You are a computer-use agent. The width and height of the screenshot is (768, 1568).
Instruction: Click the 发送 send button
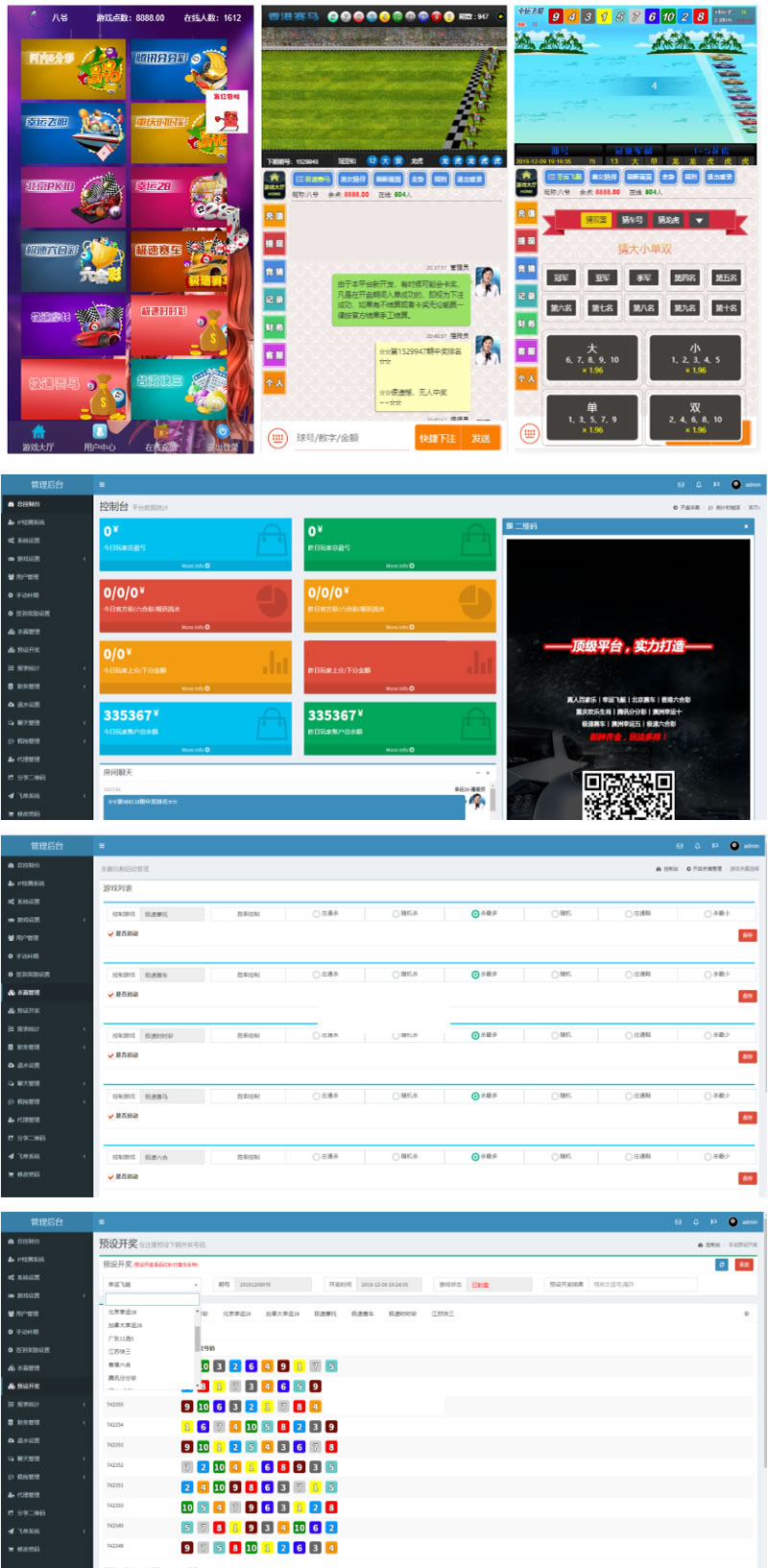[x=481, y=438]
